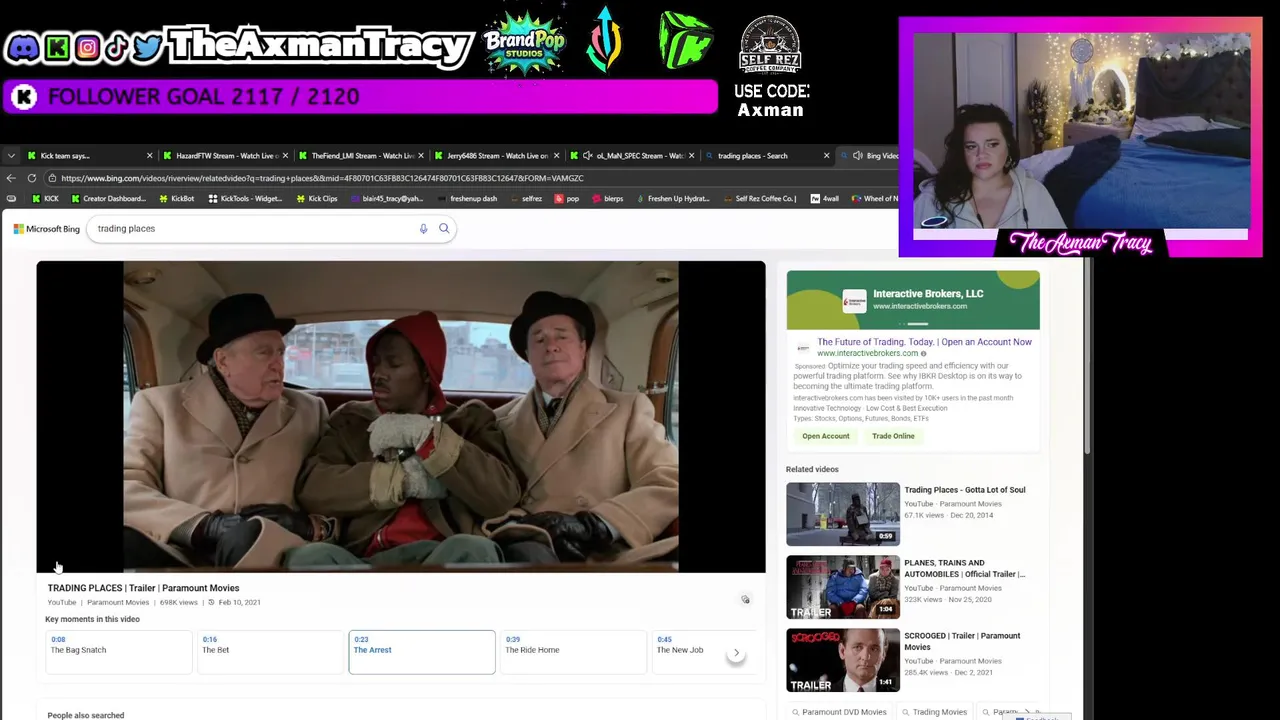Close the HazardFTW Stream tab

285,156
